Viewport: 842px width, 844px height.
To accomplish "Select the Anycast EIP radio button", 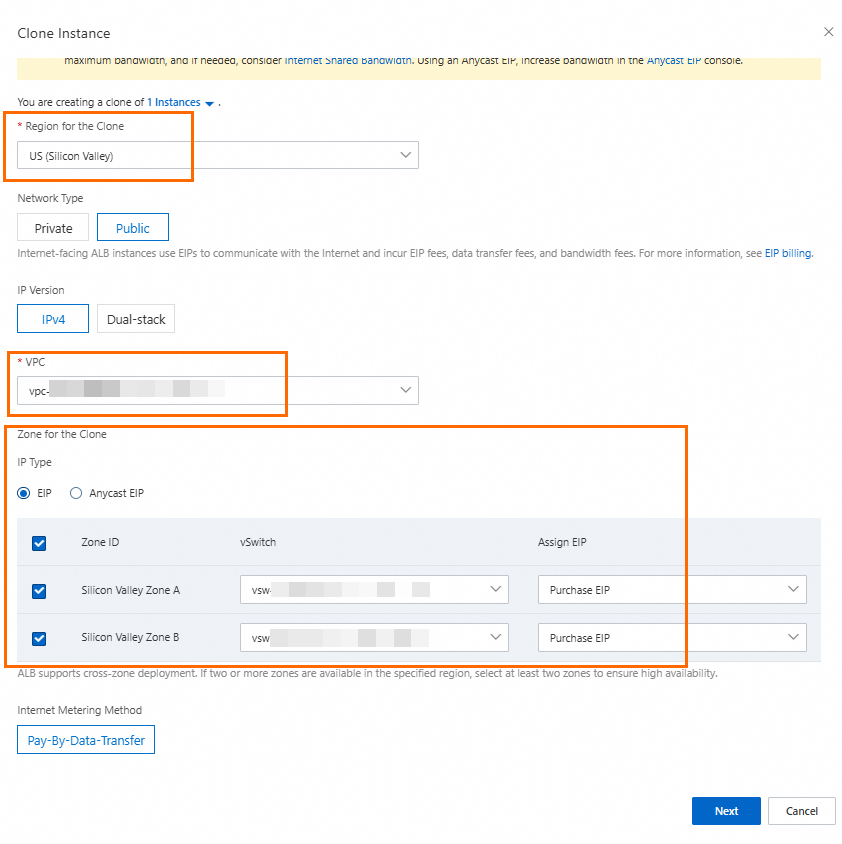I will click(76, 493).
